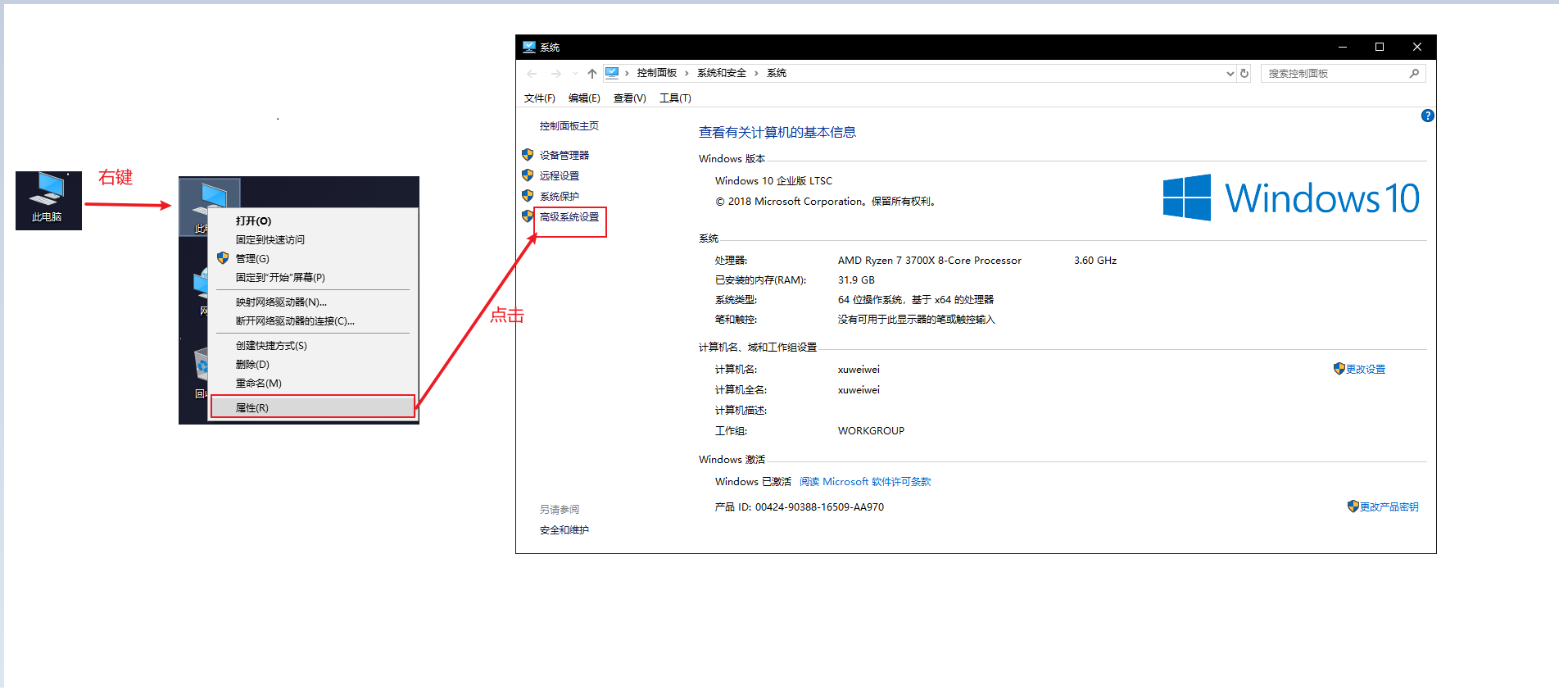The image size is (1568, 695).
Task: Click 系统和安全 breadcrumb
Action: [x=722, y=73]
